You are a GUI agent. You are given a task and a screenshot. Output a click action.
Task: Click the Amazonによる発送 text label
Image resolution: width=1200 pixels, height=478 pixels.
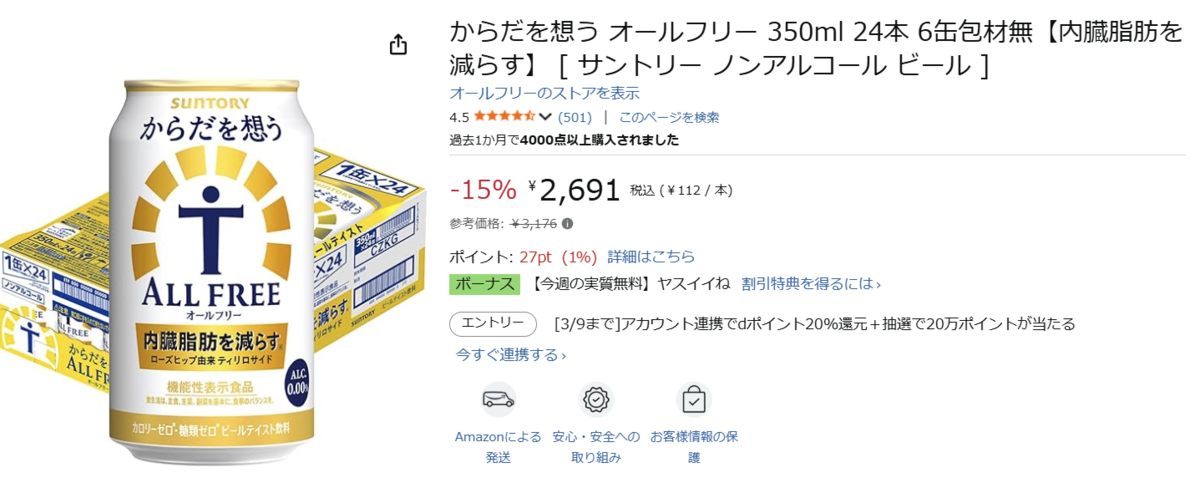498,447
